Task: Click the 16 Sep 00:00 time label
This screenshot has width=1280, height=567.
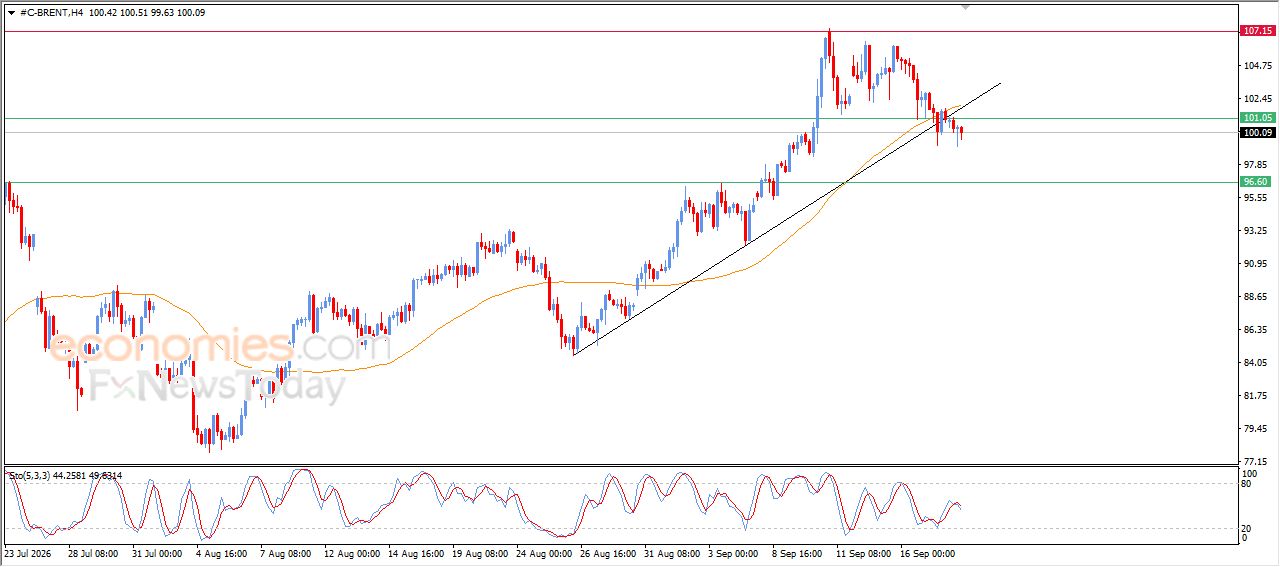Action: 929,552
